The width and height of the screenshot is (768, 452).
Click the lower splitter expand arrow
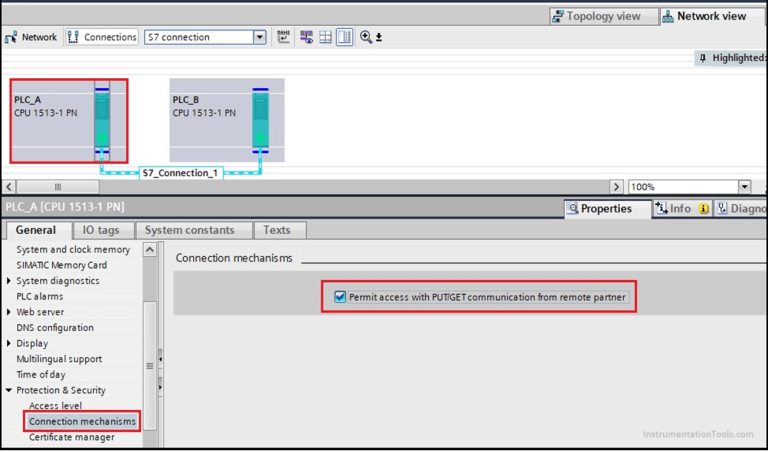161,388
